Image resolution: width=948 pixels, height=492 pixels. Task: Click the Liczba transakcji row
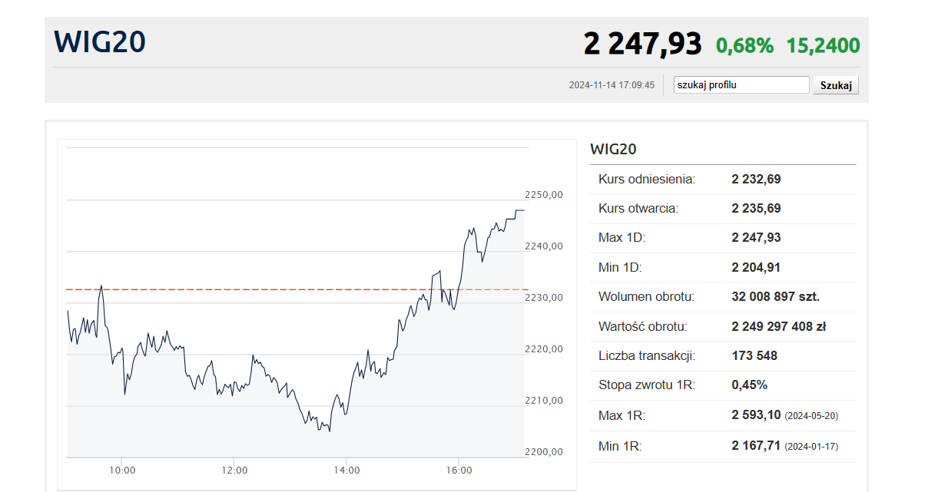point(722,355)
